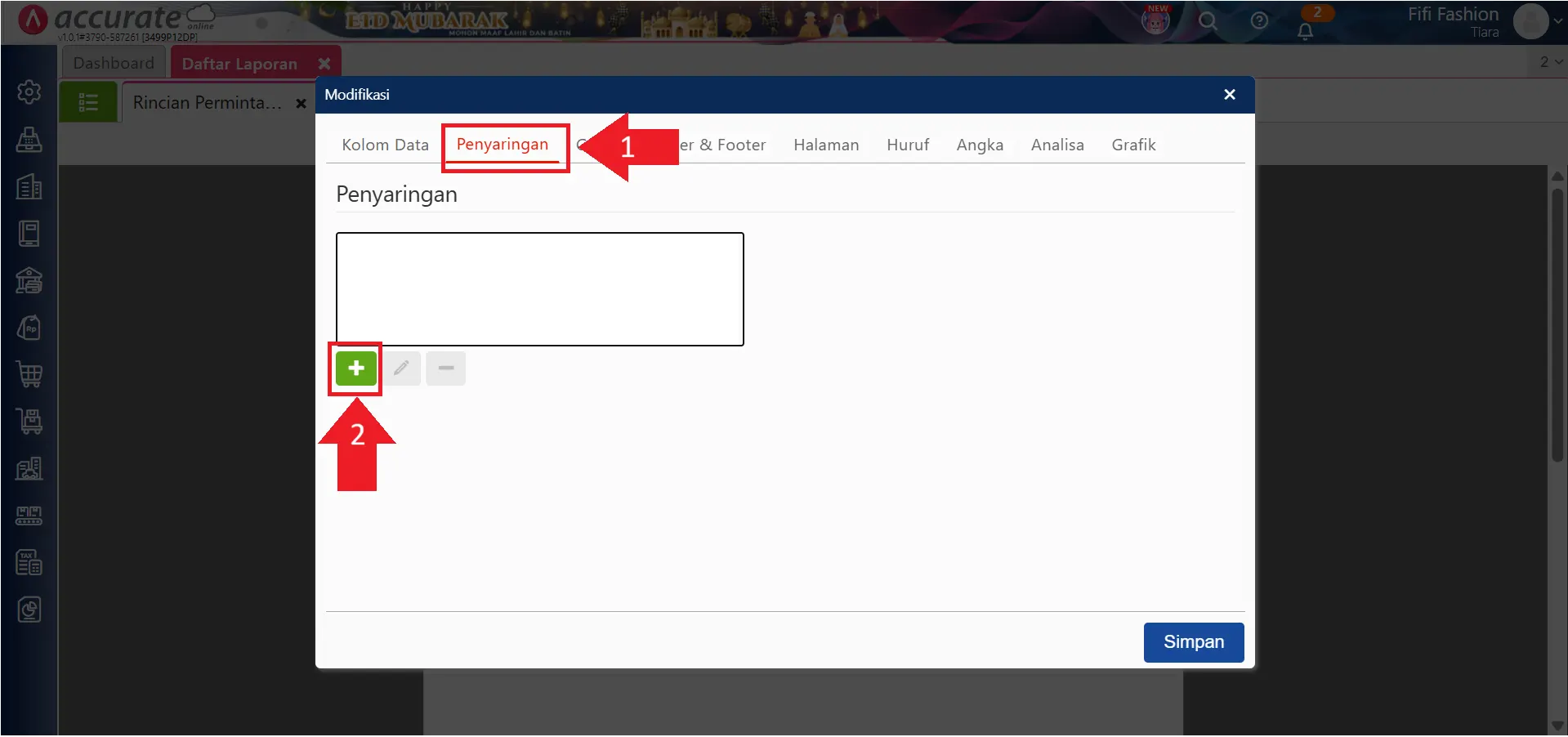Close the Rincian Perminta... report tab
Image resolution: width=1568 pixels, height=737 pixels.
pyautogui.click(x=301, y=104)
